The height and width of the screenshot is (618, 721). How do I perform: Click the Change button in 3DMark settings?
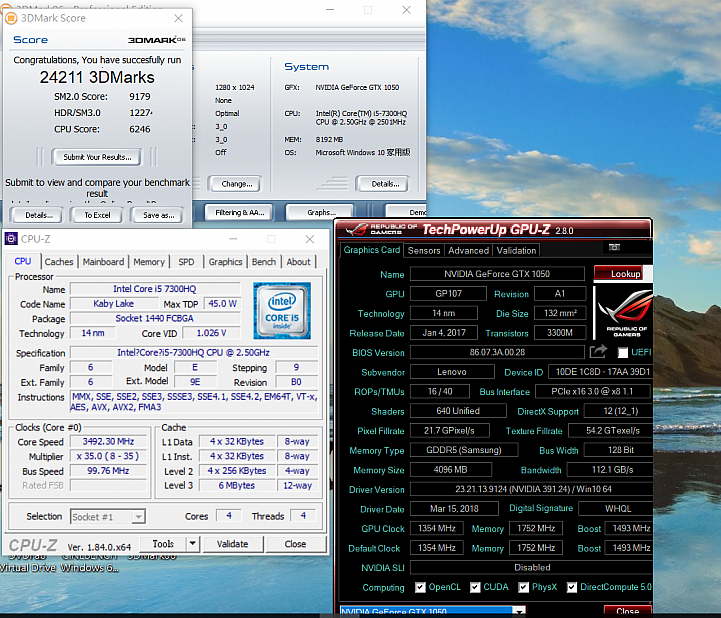click(237, 184)
